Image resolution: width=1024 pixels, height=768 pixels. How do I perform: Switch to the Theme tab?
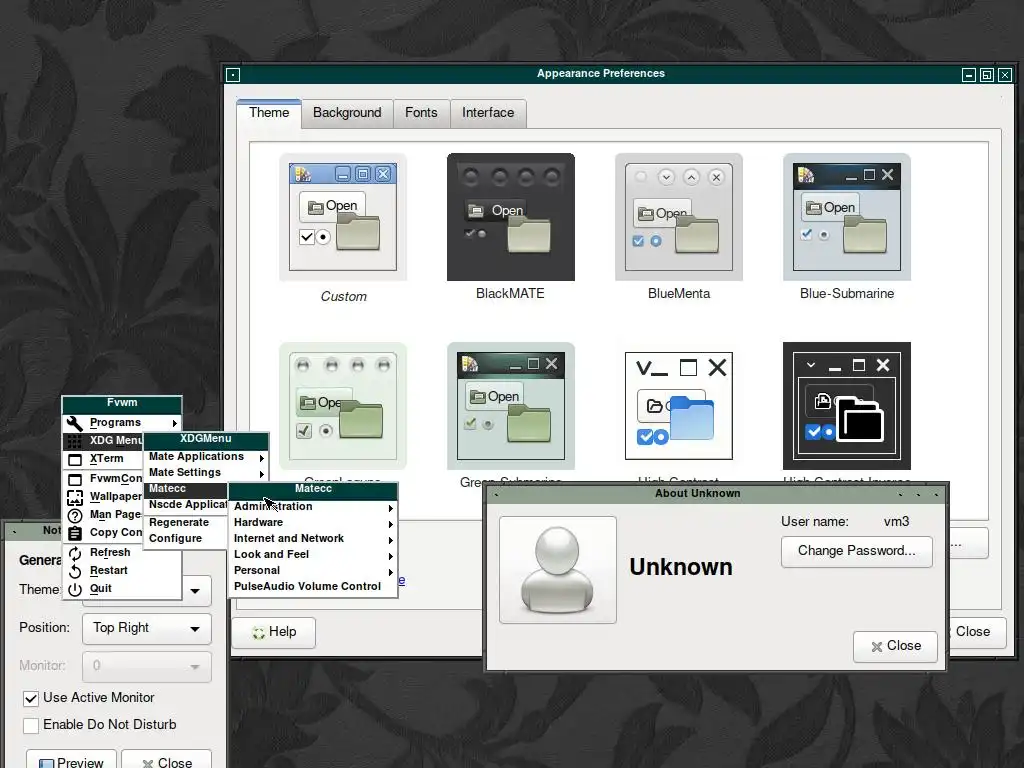pos(269,113)
